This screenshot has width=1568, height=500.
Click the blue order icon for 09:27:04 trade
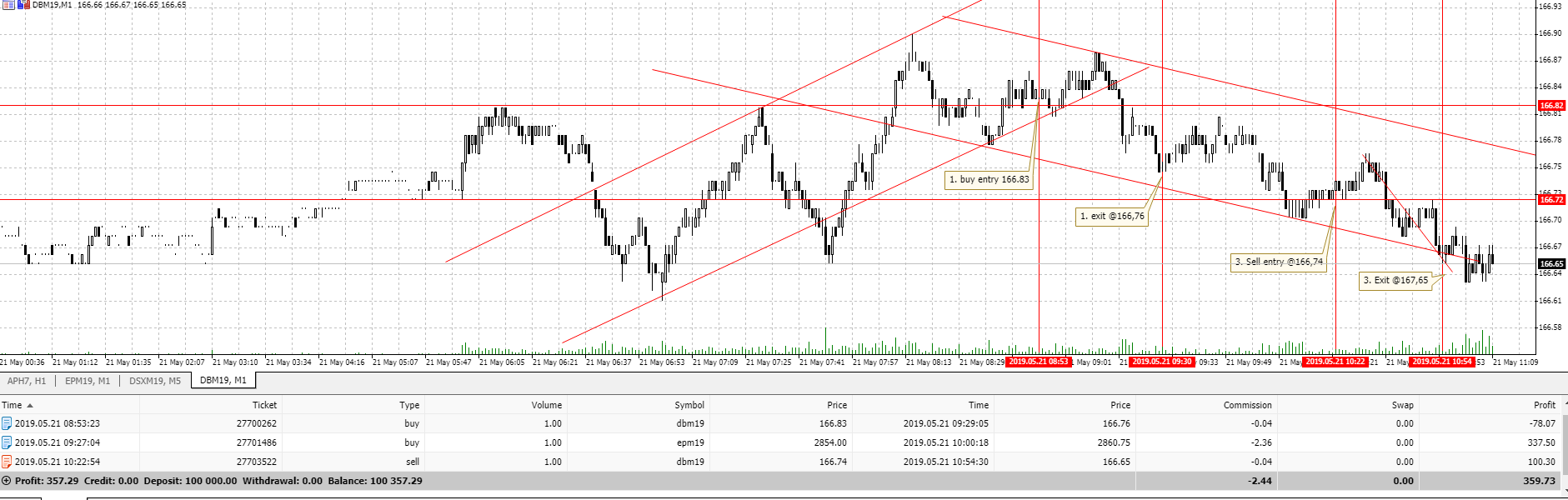click(7, 442)
